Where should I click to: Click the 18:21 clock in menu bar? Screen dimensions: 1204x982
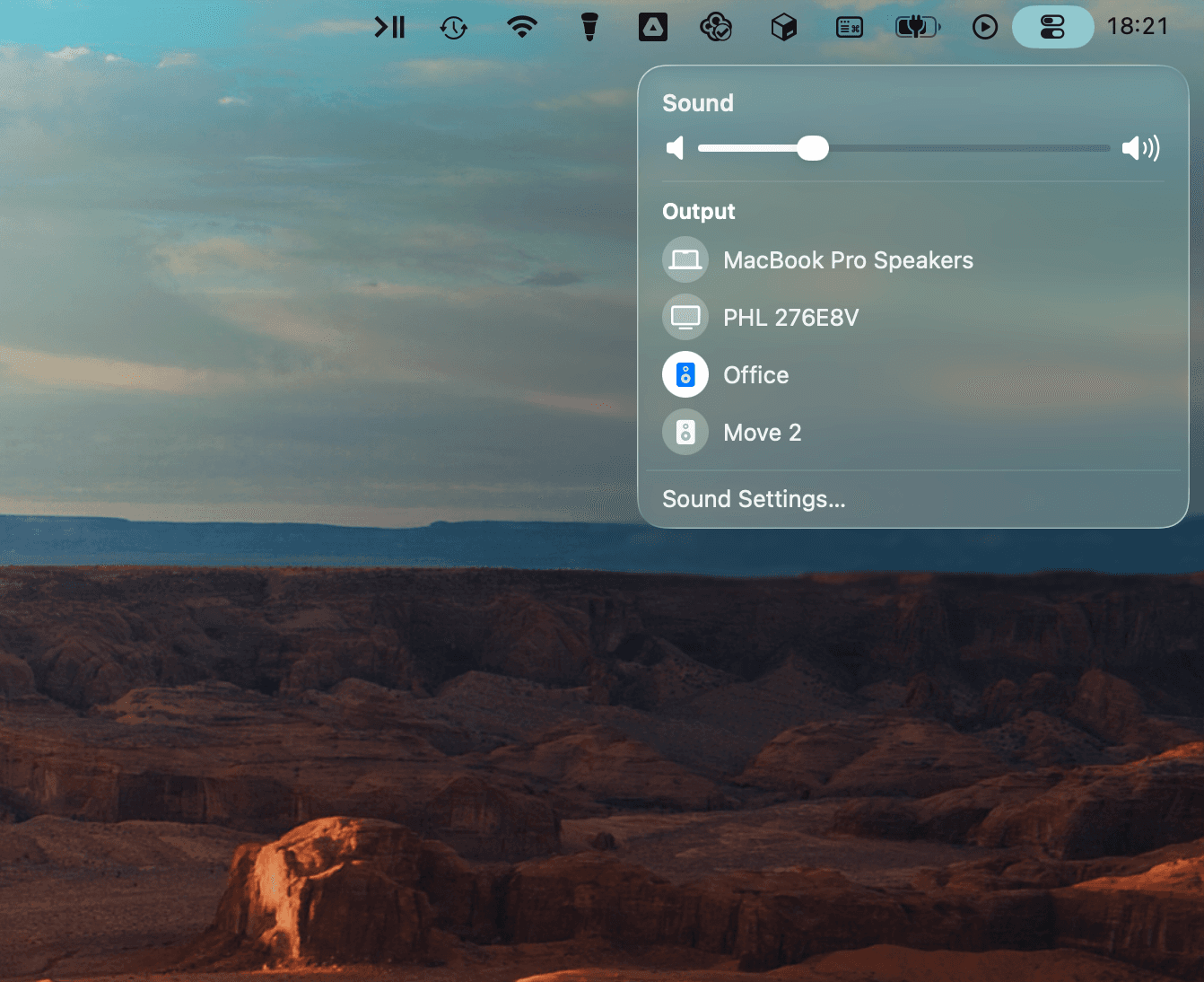1137,27
